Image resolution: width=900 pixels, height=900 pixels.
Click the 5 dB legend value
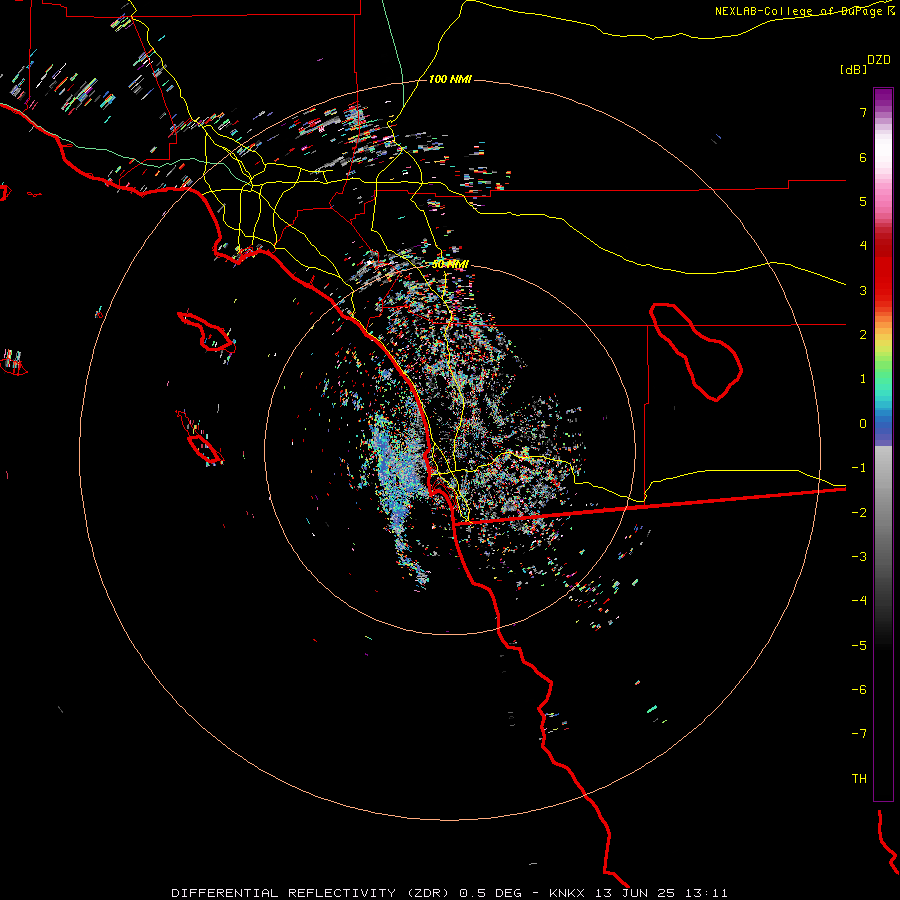coord(863,201)
